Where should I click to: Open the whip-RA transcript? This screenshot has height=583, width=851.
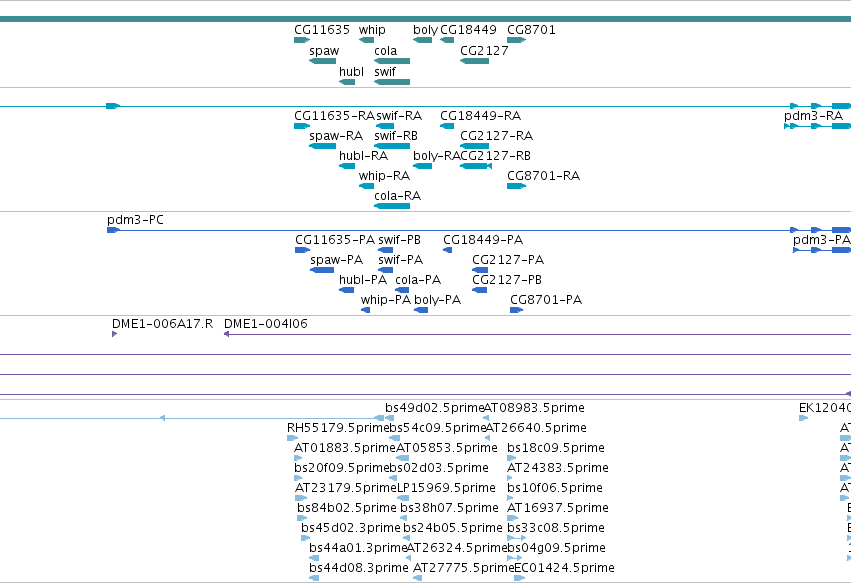point(366,186)
